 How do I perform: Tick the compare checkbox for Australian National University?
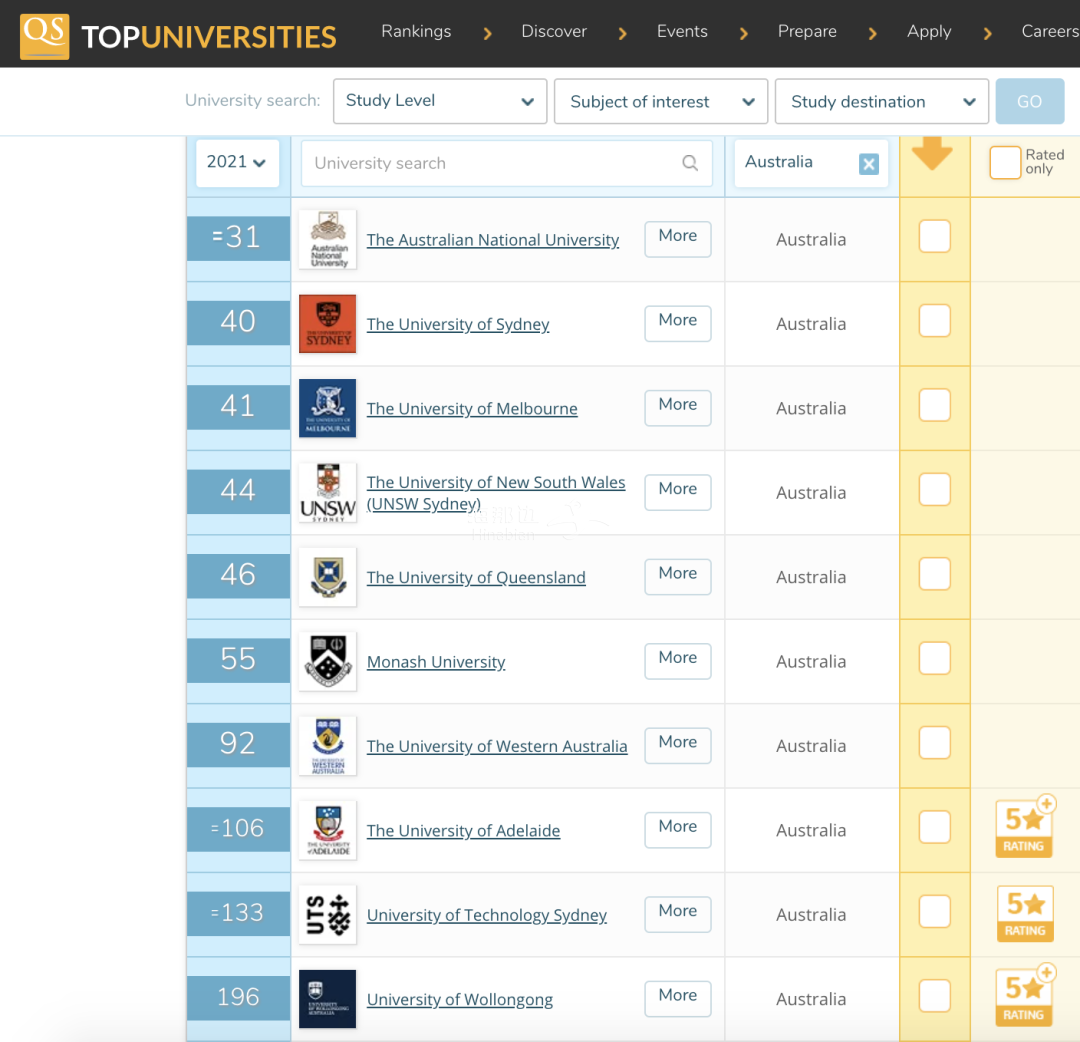(x=935, y=236)
